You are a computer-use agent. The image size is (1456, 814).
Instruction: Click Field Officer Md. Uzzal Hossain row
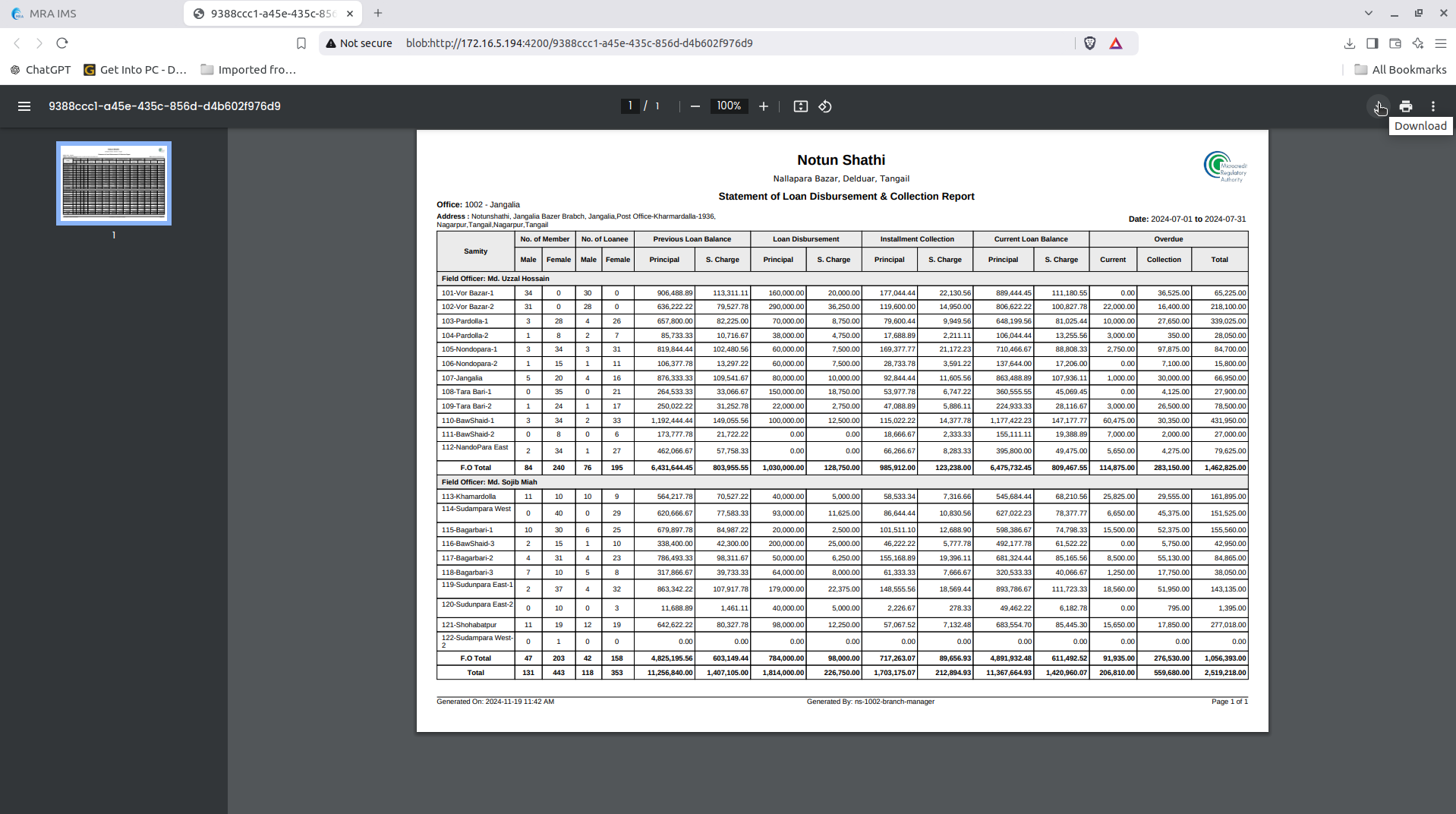842,279
